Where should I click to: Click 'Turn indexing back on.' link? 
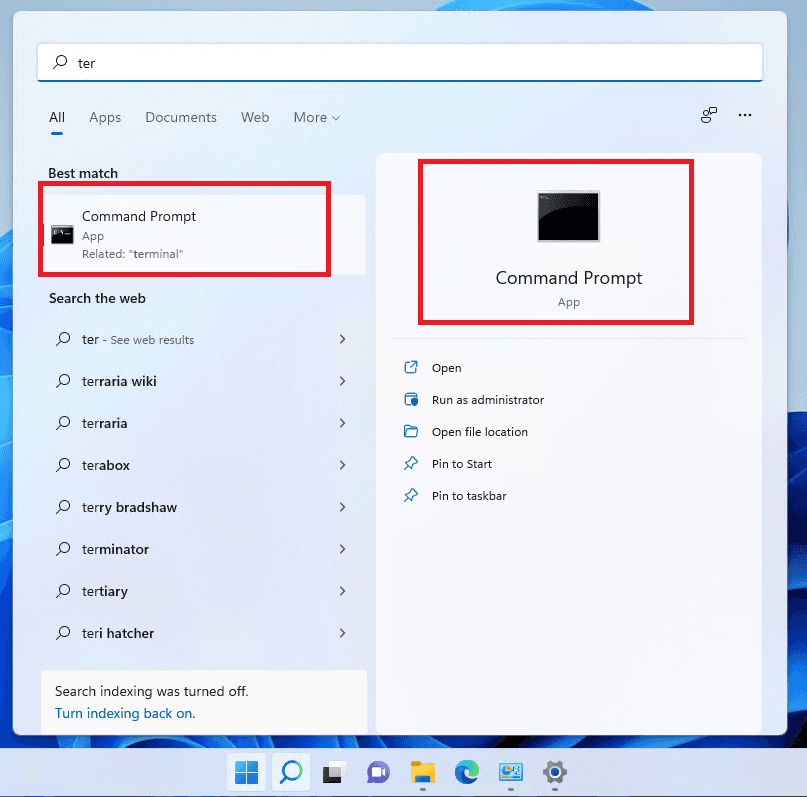click(x=125, y=713)
